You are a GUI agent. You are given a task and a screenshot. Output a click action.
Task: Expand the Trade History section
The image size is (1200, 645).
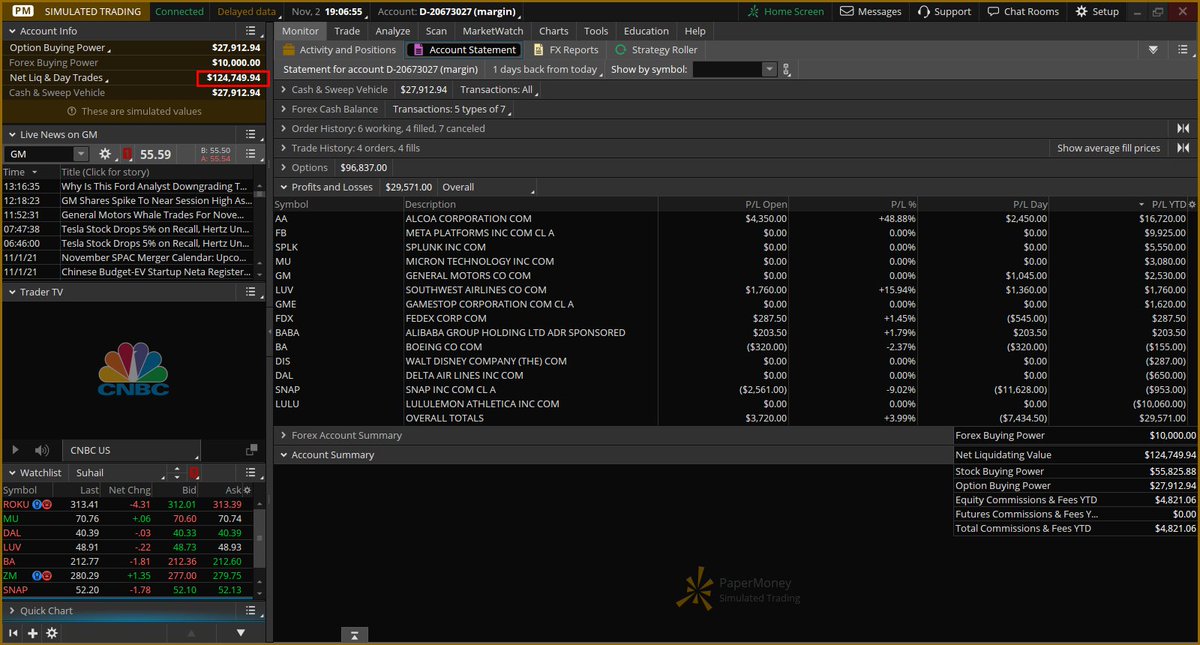coord(283,148)
